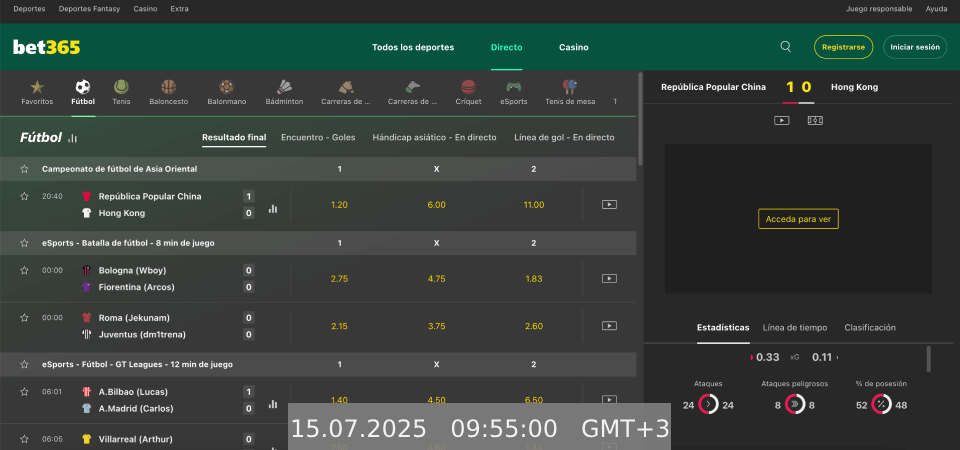The width and height of the screenshot is (960, 450).
Task: Open match stats icon for China vs Hong Kong
Action: (x=273, y=209)
